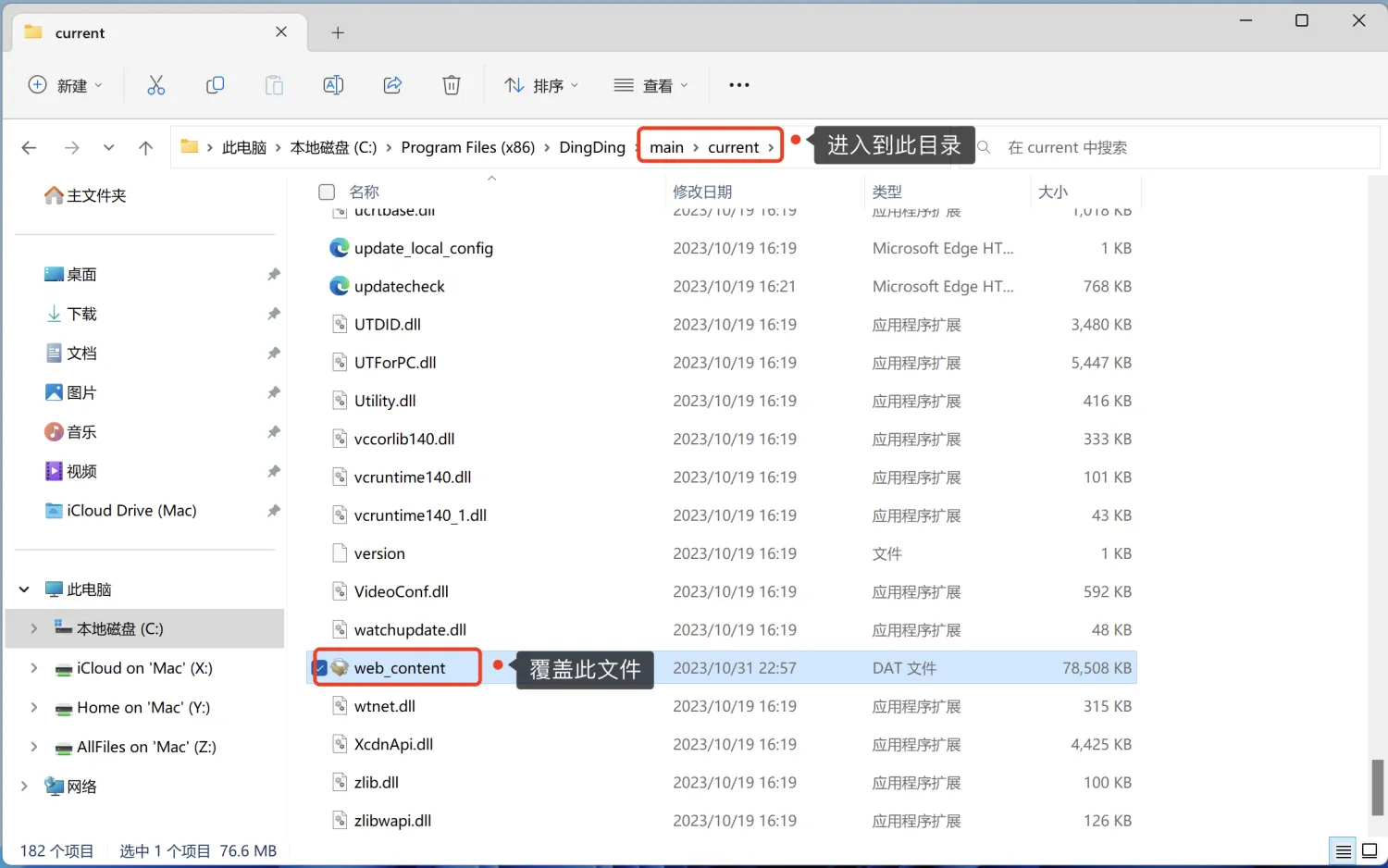
Task: Select the zlibwapi.dll file
Action: [x=392, y=821]
